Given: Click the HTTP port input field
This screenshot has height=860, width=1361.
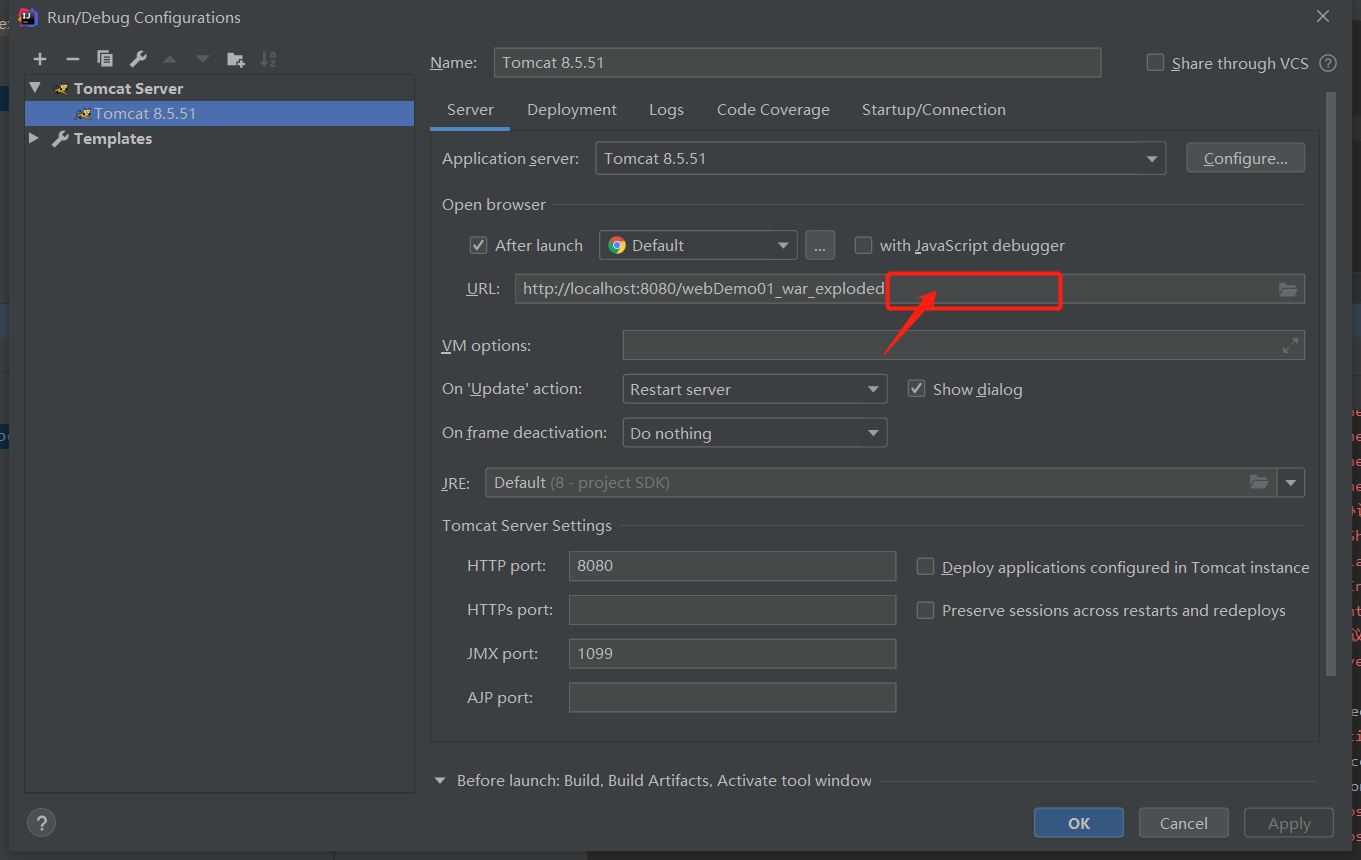Looking at the screenshot, I should (x=732, y=565).
